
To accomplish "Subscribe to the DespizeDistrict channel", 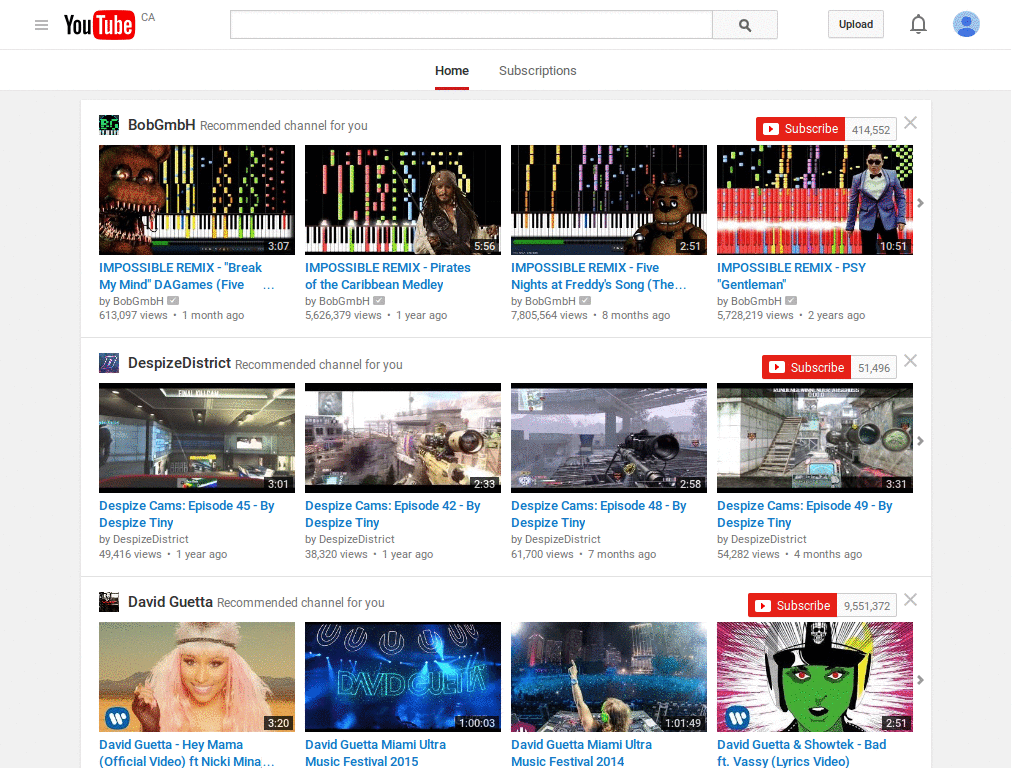I will point(807,367).
